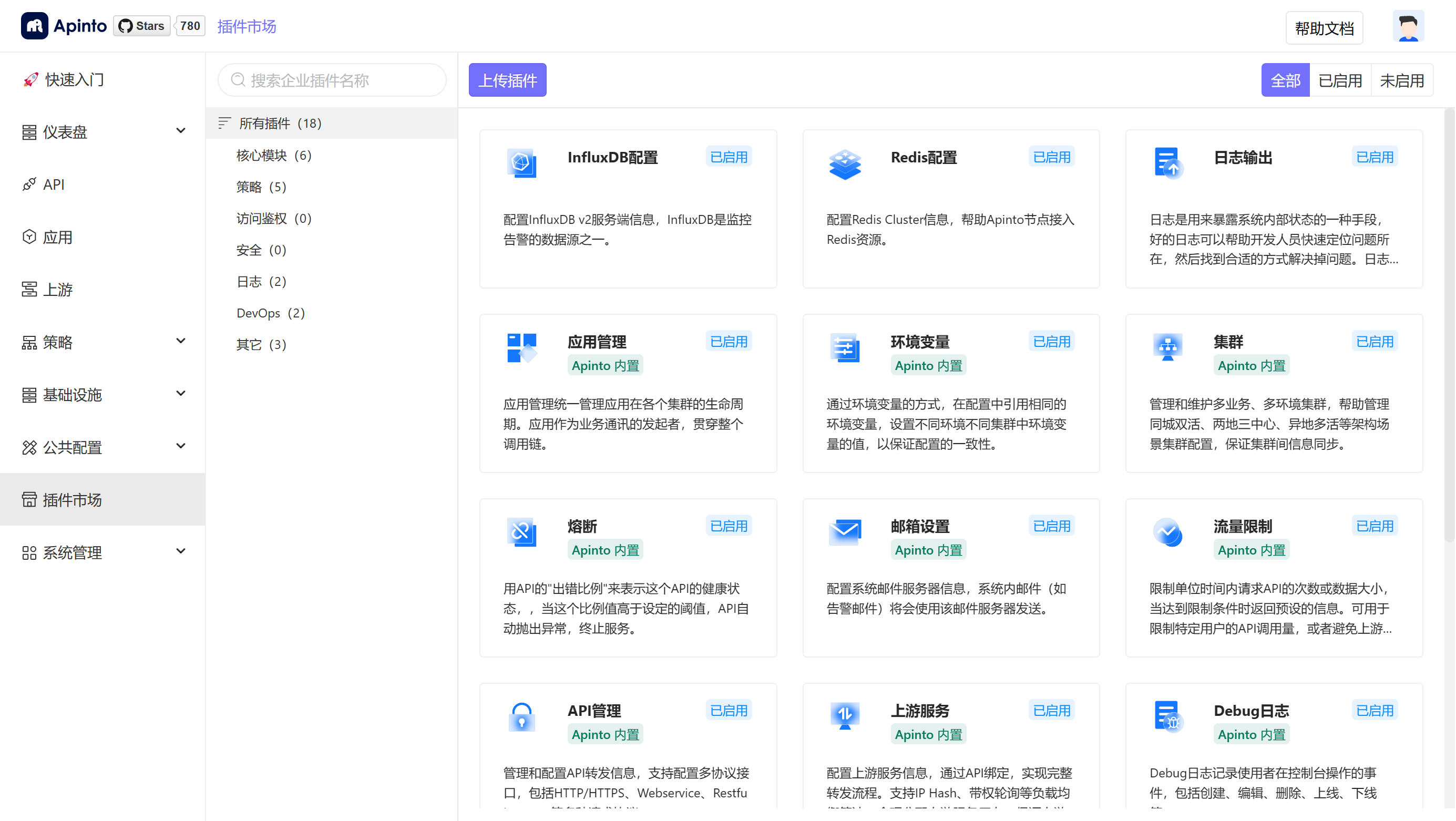Open the API sidebar menu item
Image resolution: width=1456 pixels, height=821 pixels.
103,185
